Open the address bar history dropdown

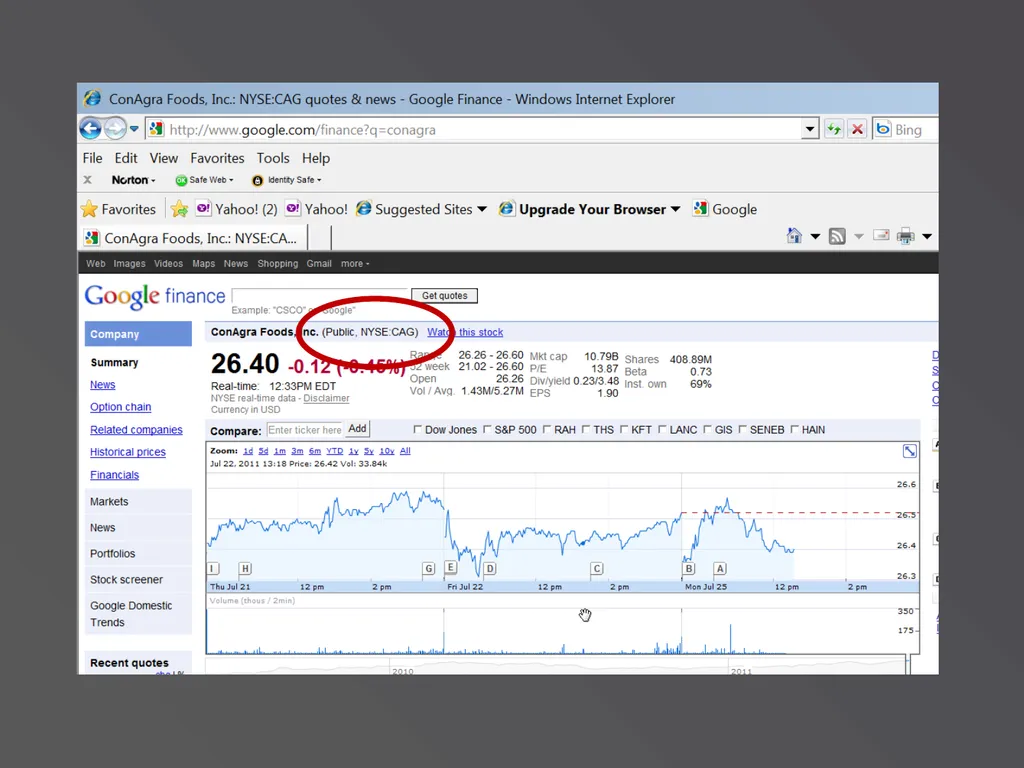[810, 129]
